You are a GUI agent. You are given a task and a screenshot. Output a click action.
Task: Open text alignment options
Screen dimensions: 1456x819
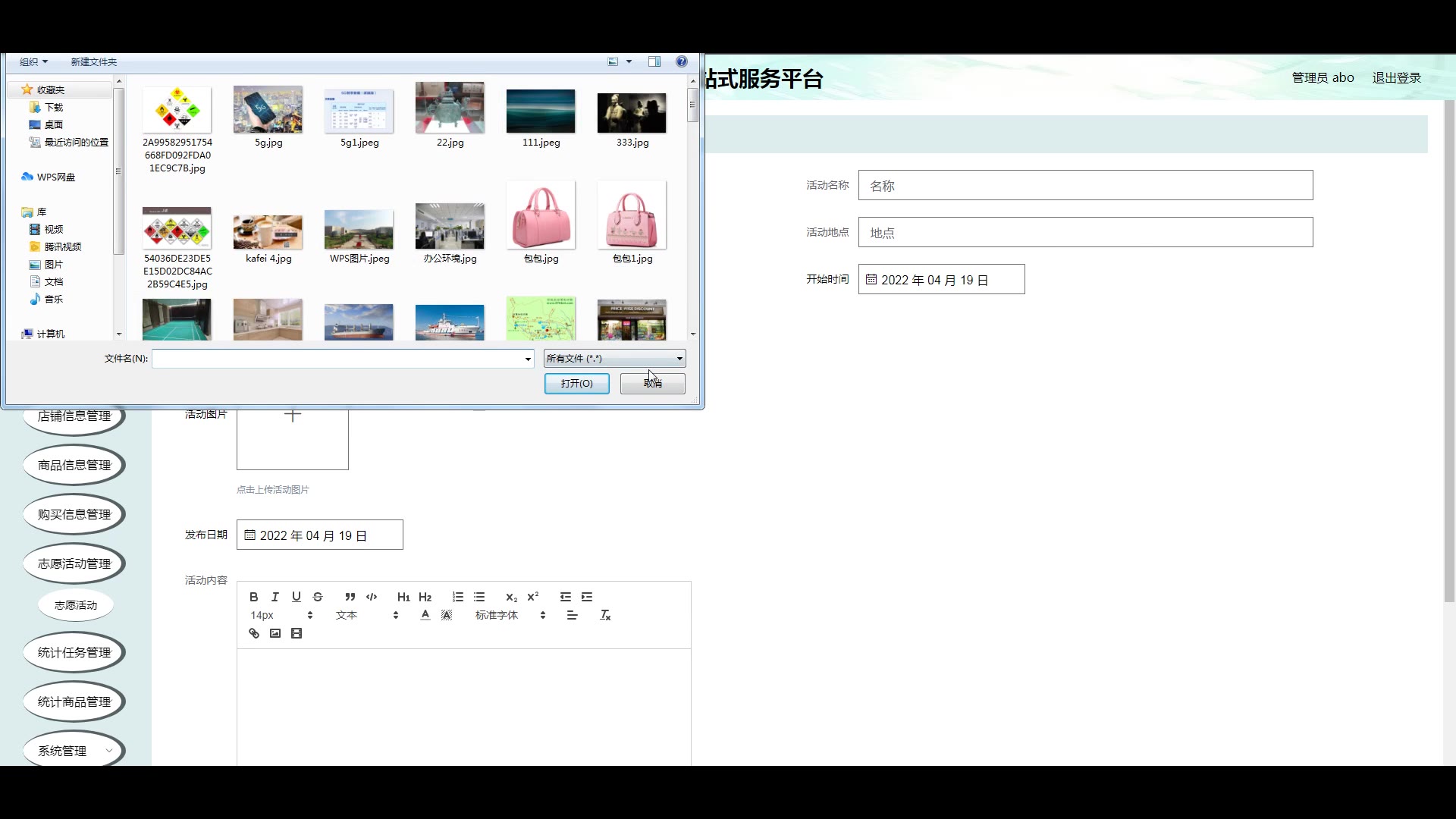coord(573,615)
